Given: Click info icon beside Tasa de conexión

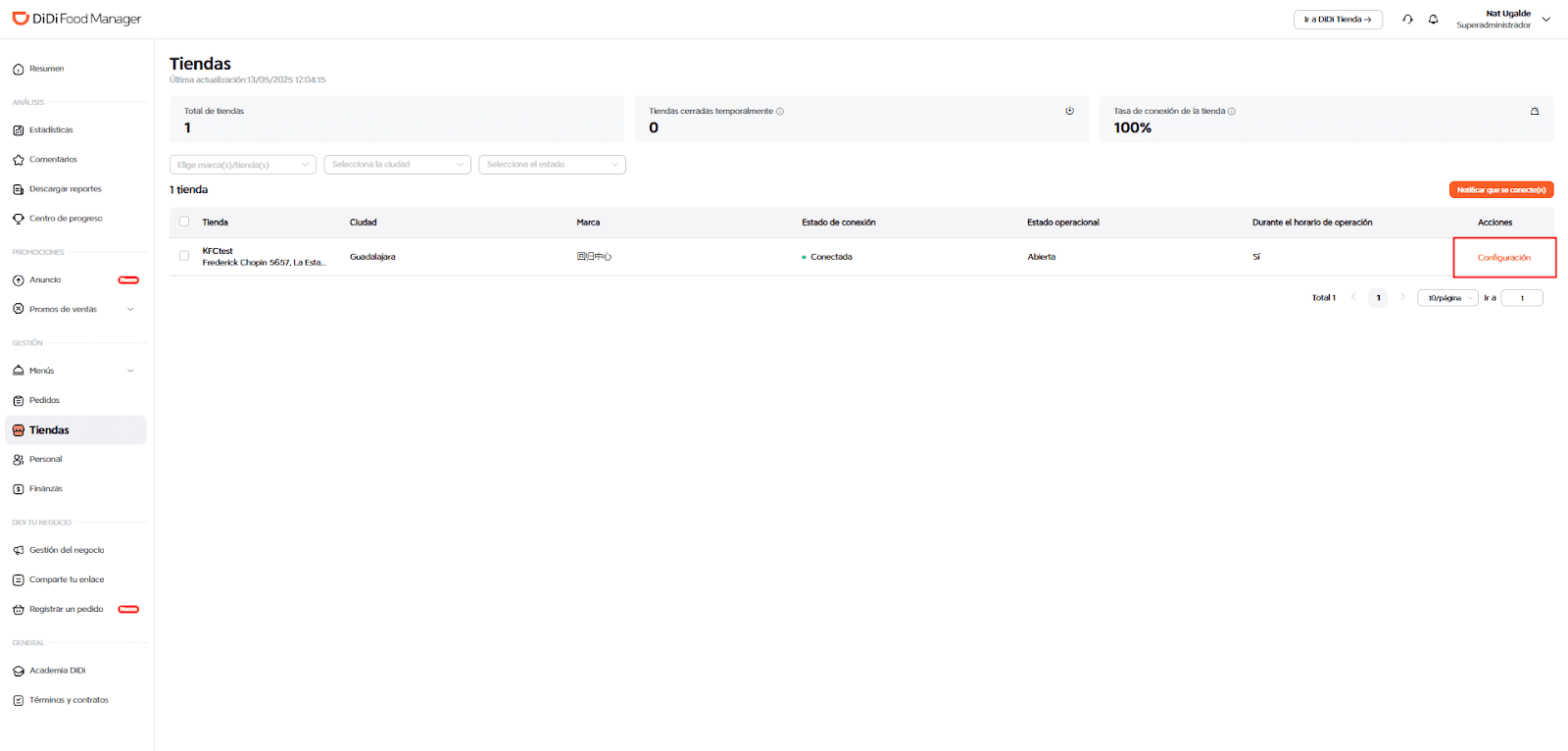Looking at the screenshot, I should click(x=1232, y=112).
